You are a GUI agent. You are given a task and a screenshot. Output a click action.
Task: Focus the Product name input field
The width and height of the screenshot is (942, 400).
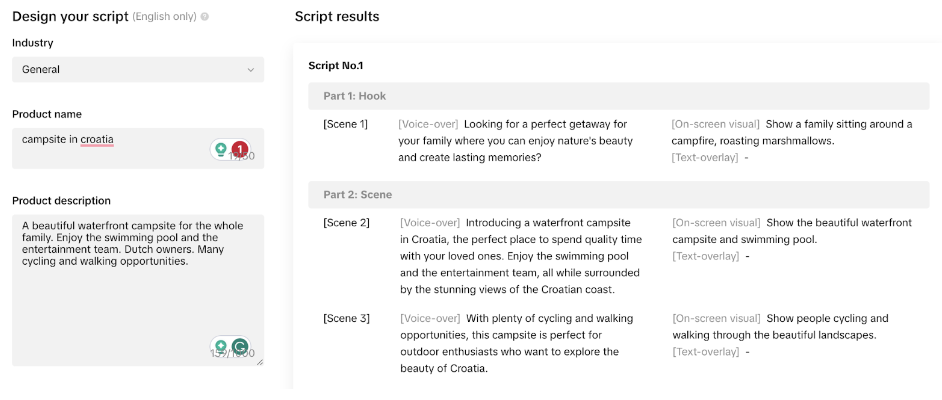point(138,148)
